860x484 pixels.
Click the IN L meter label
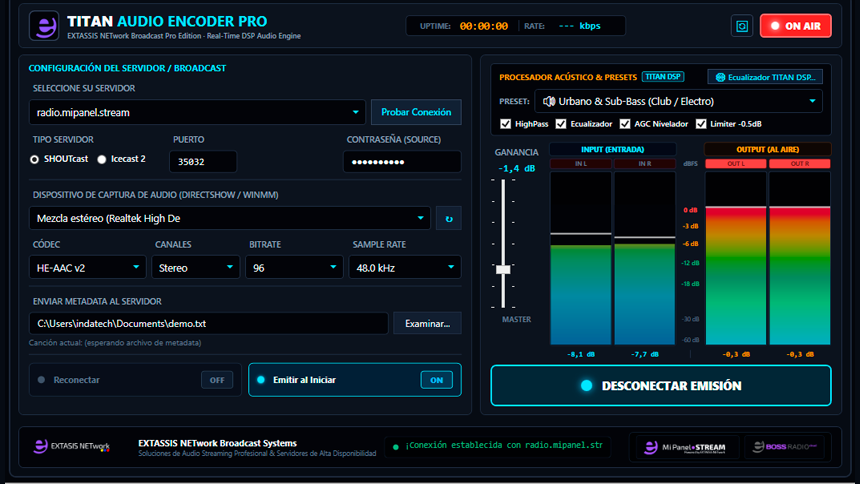pos(581,164)
